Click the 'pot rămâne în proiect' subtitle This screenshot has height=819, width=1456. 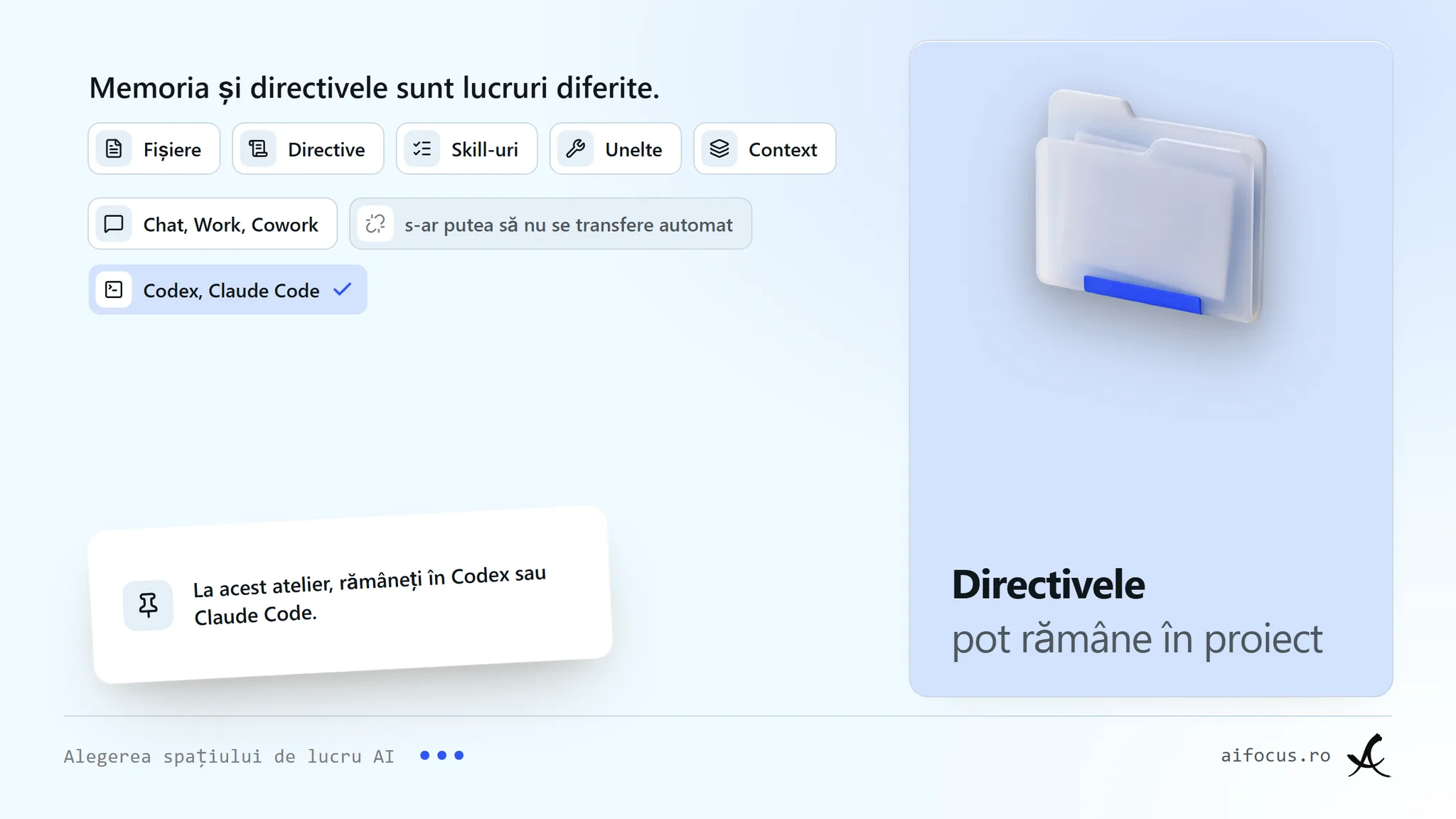pyautogui.click(x=1137, y=639)
